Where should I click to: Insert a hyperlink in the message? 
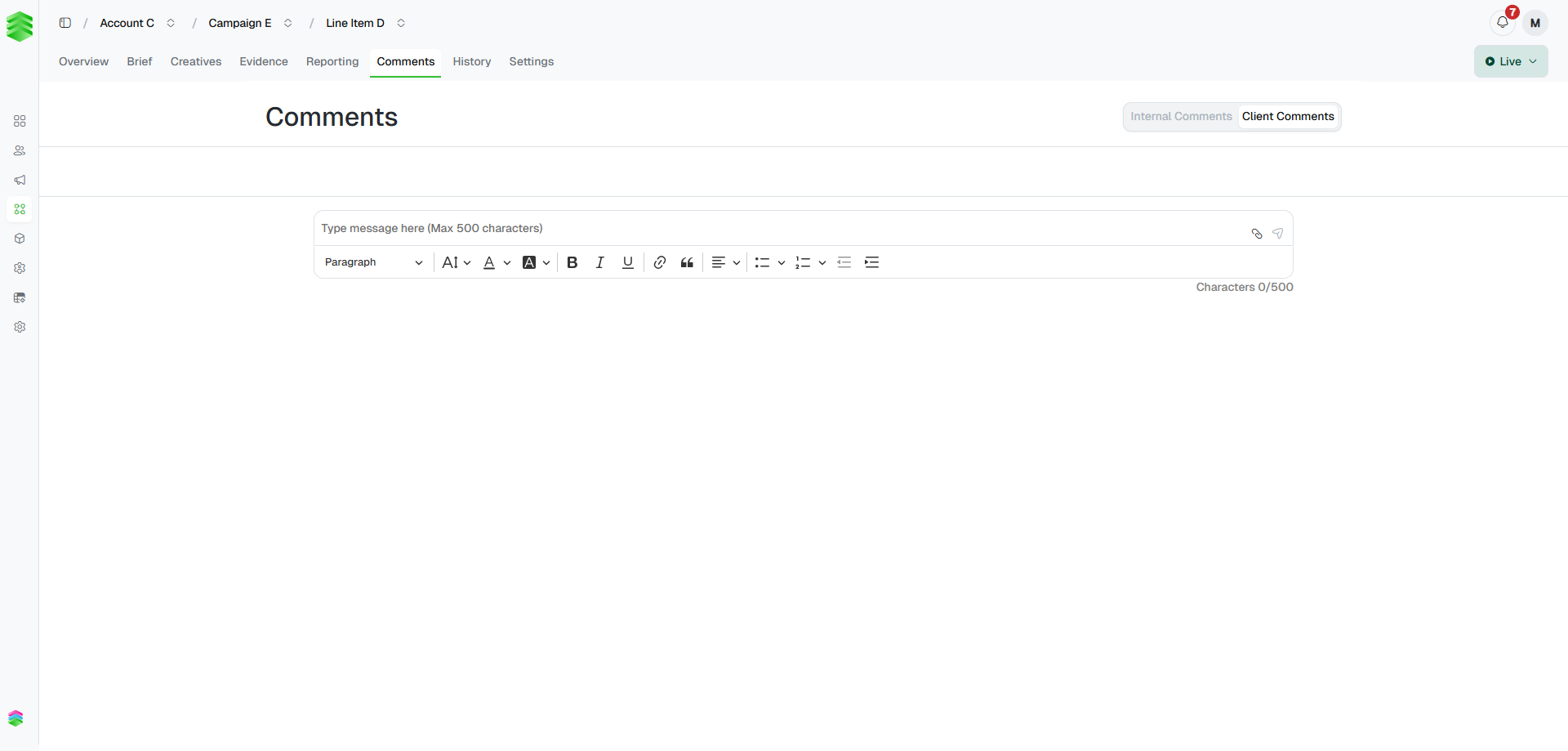[x=660, y=262]
